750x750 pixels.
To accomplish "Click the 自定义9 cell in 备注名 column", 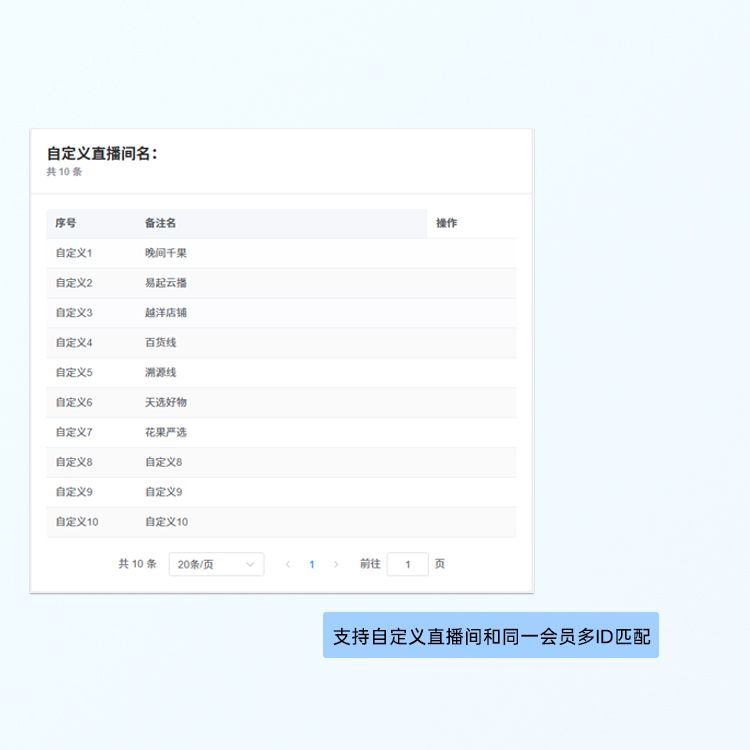I will click(x=164, y=492).
